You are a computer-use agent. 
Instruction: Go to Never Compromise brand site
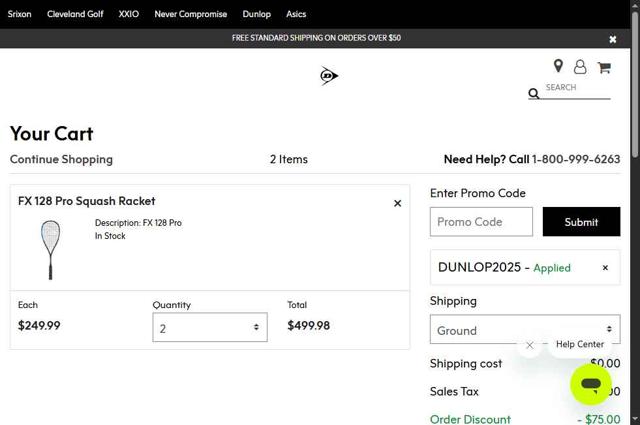pyautogui.click(x=191, y=14)
